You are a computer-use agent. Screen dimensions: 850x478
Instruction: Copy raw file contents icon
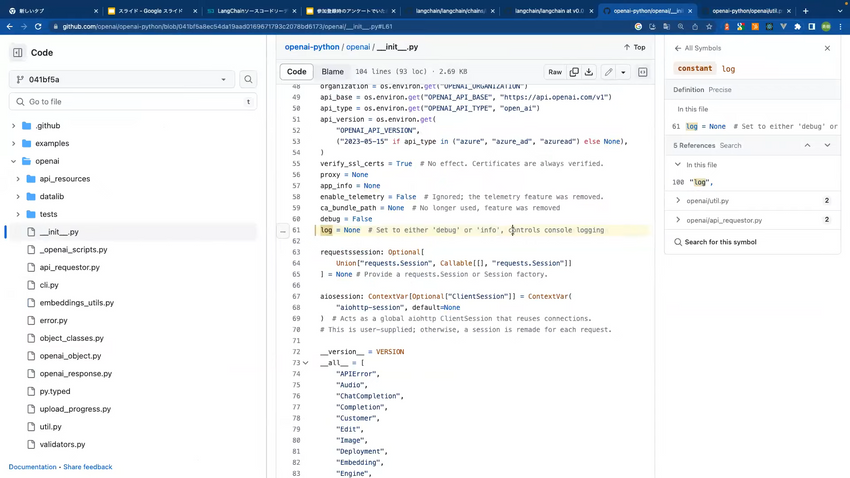(574, 72)
